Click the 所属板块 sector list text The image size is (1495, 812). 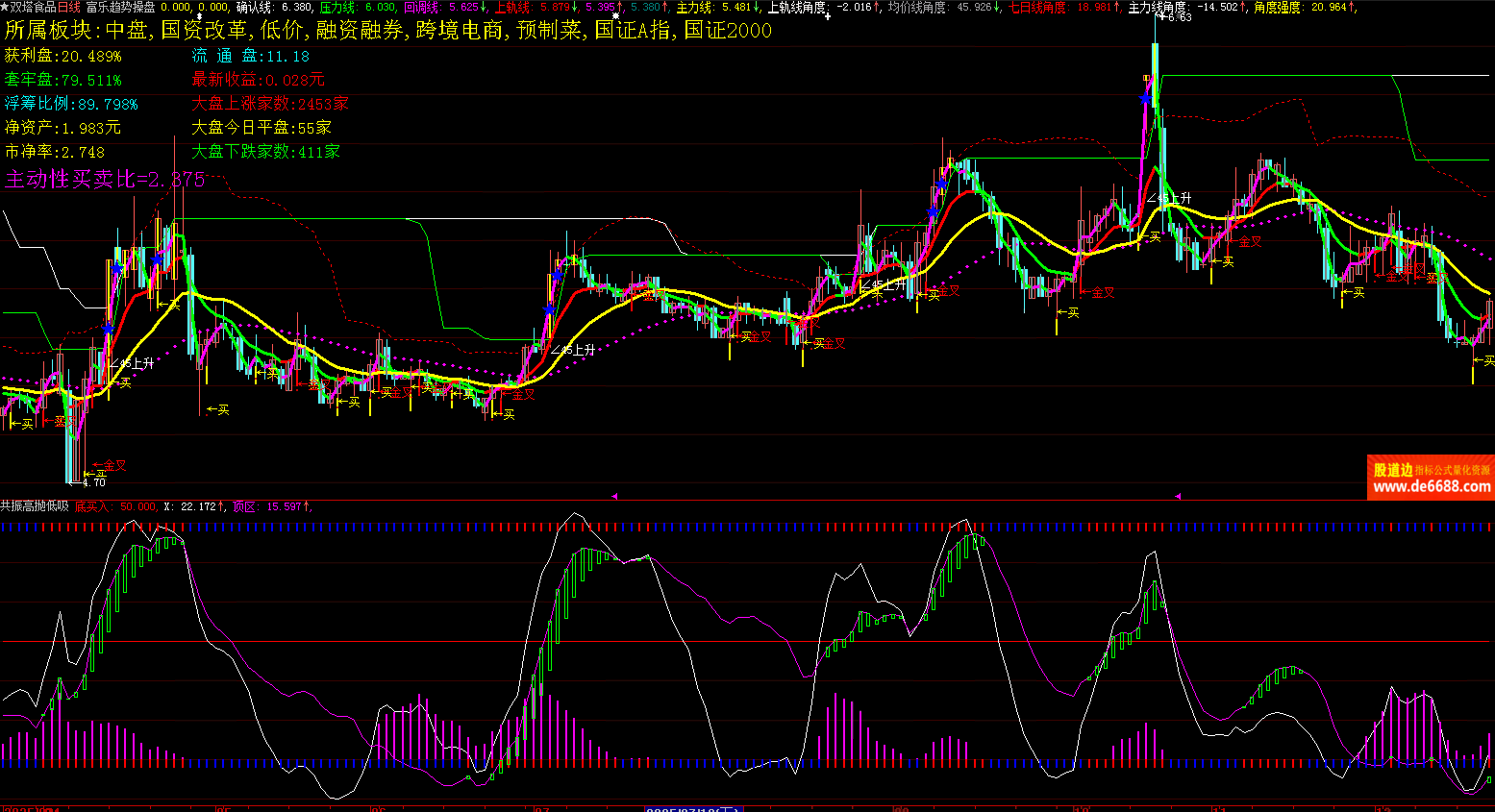click(x=387, y=30)
